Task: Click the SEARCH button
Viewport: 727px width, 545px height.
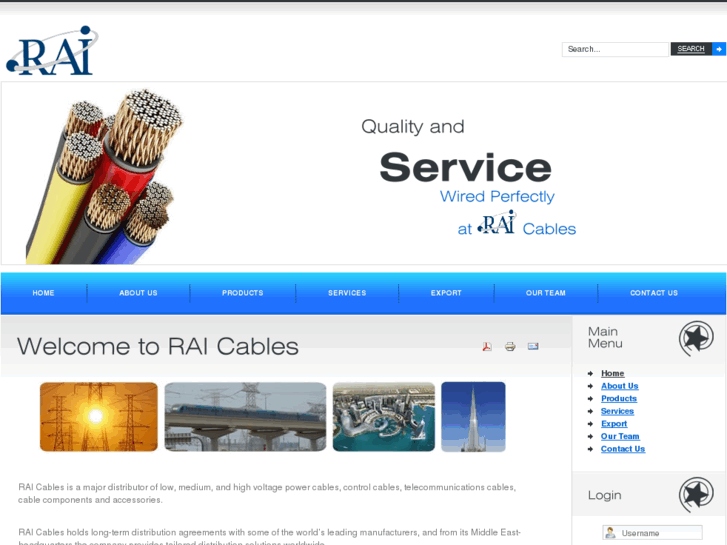Action: (691, 49)
